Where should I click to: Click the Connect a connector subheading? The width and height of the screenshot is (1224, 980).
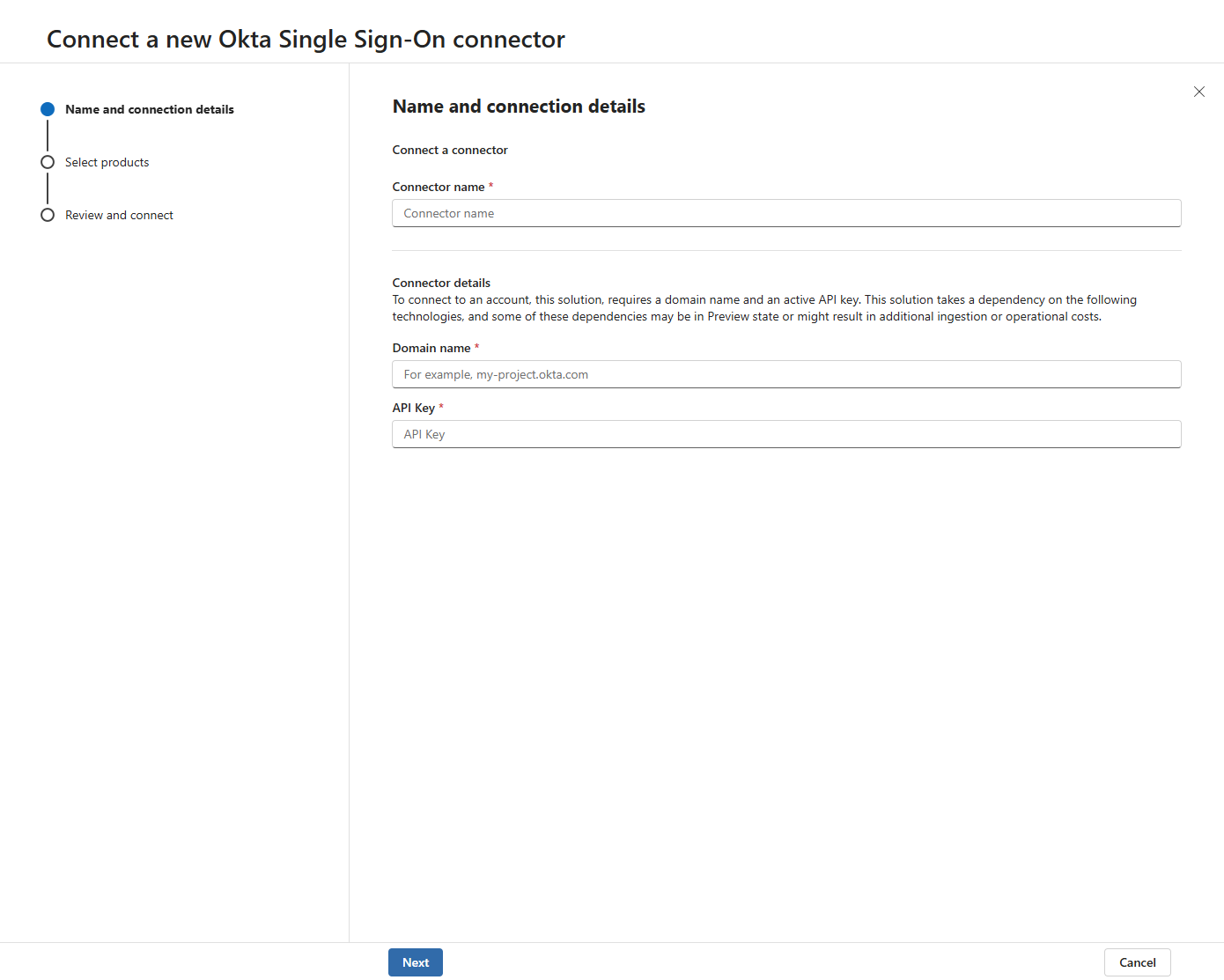pos(450,150)
